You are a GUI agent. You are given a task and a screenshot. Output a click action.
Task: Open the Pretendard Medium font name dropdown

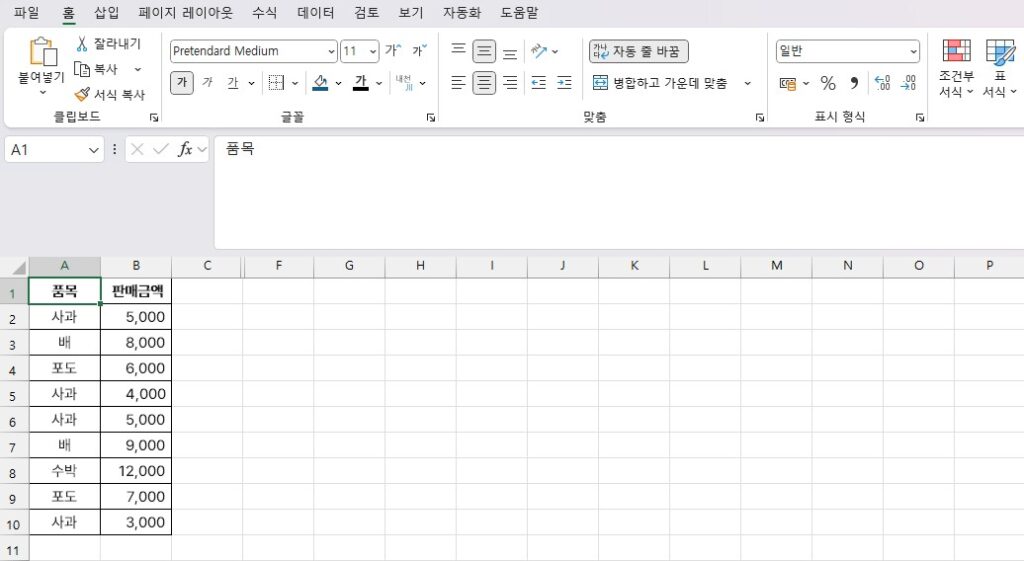click(331, 51)
